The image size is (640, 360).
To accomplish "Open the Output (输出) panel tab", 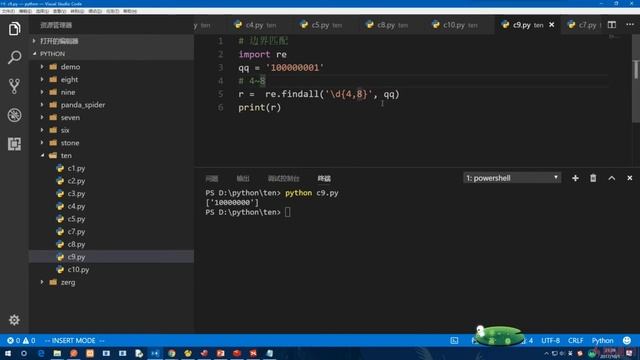I will (243, 178).
